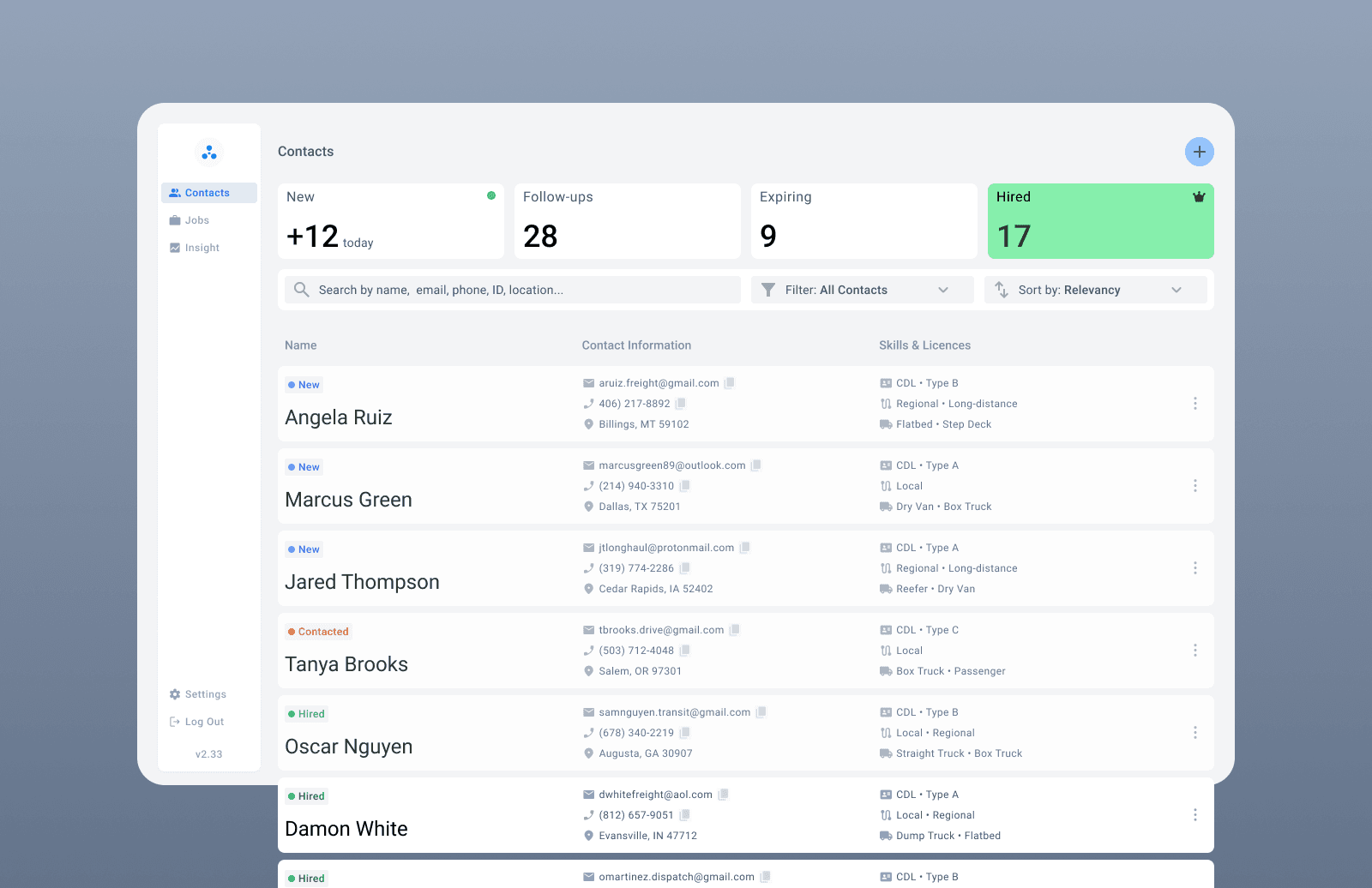Copy phone number (503) 712-4048
The height and width of the screenshot is (888, 1372).
click(x=685, y=651)
